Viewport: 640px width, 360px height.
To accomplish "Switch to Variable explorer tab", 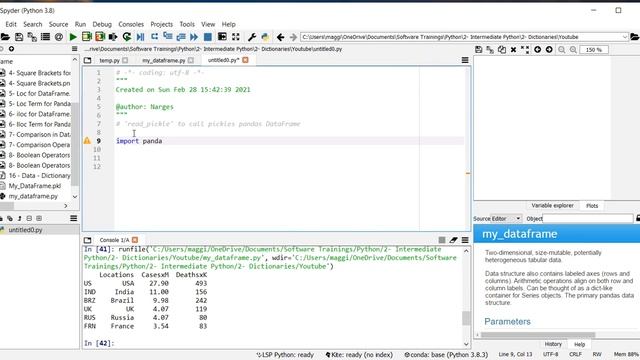I will pyautogui.click(x=552, y=206).
